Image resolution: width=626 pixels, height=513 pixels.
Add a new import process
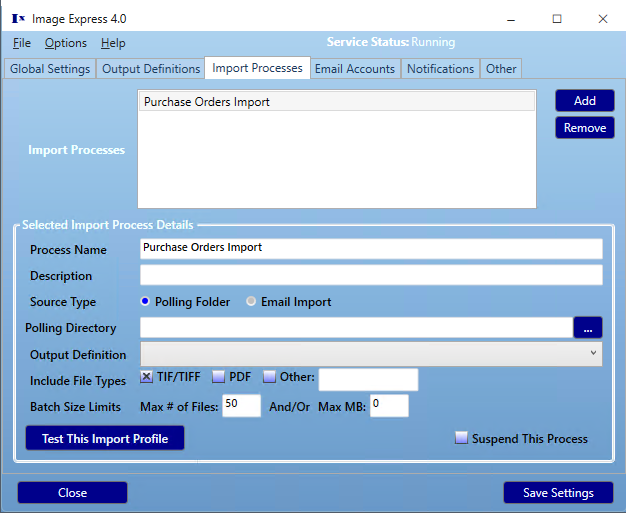(584, 101)
